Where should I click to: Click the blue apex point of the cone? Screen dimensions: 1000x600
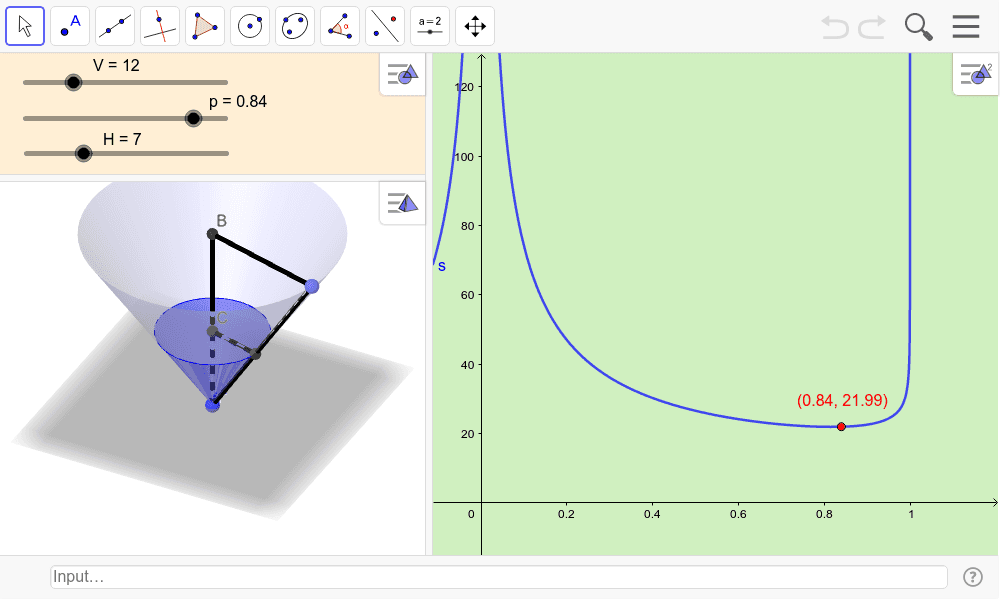click(x=212, y=406)
